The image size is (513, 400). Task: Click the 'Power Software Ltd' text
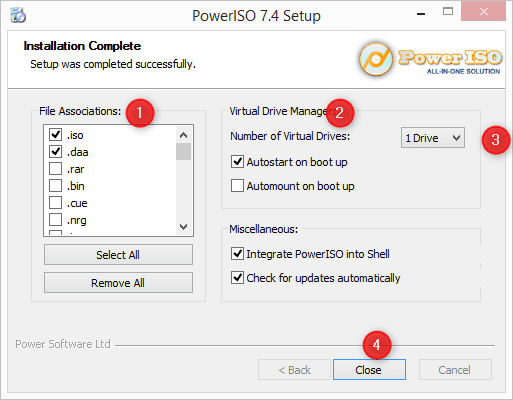63,344
